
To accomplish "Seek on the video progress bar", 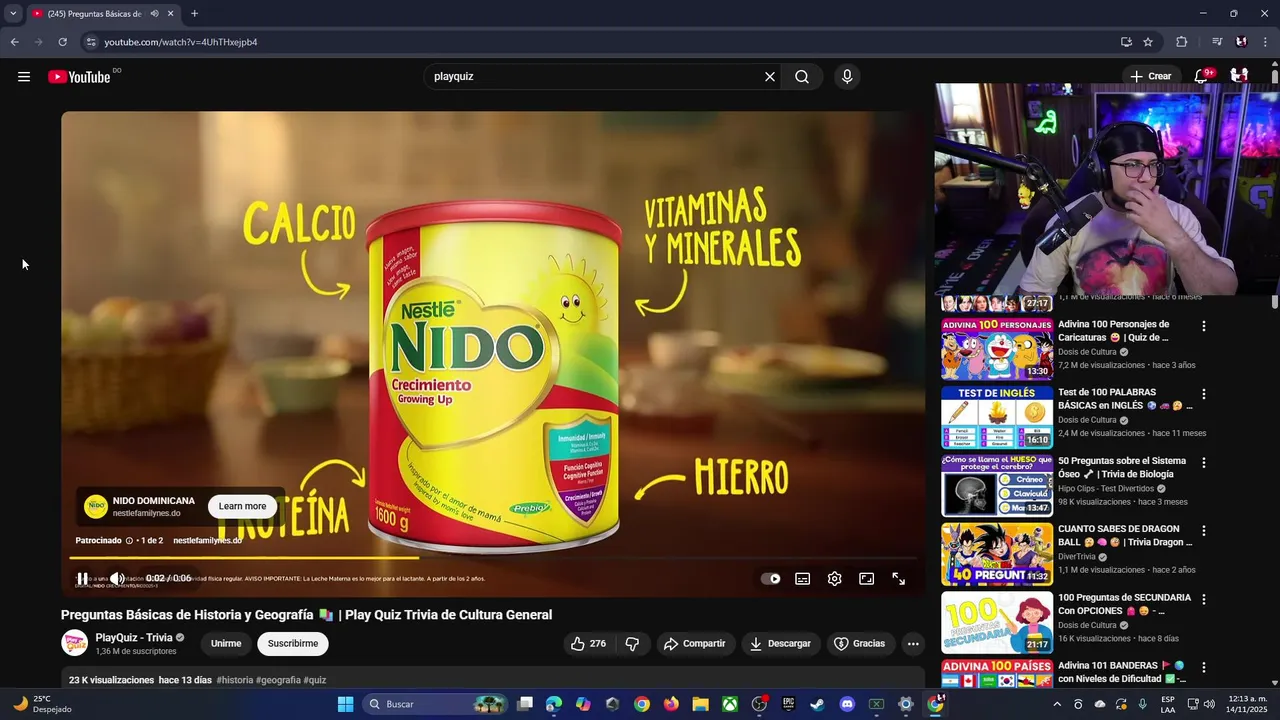I will click(x=493, y=557).
